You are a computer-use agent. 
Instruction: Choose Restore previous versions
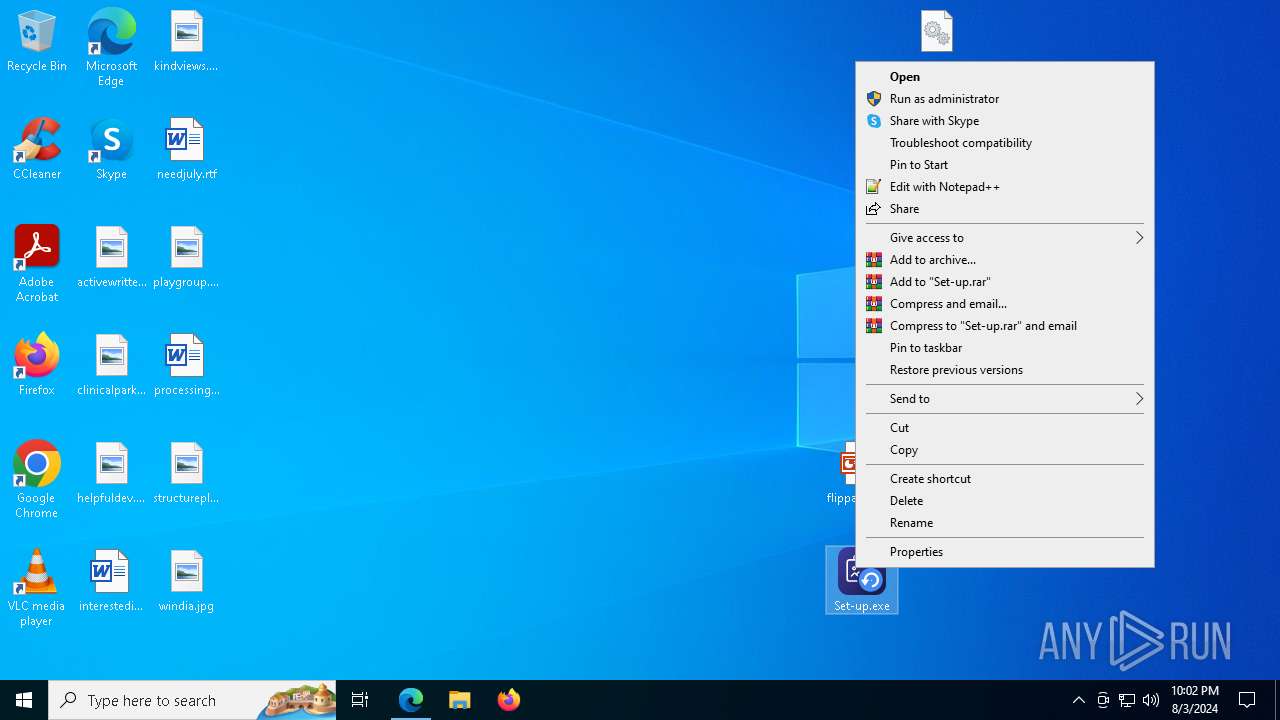1005,370
